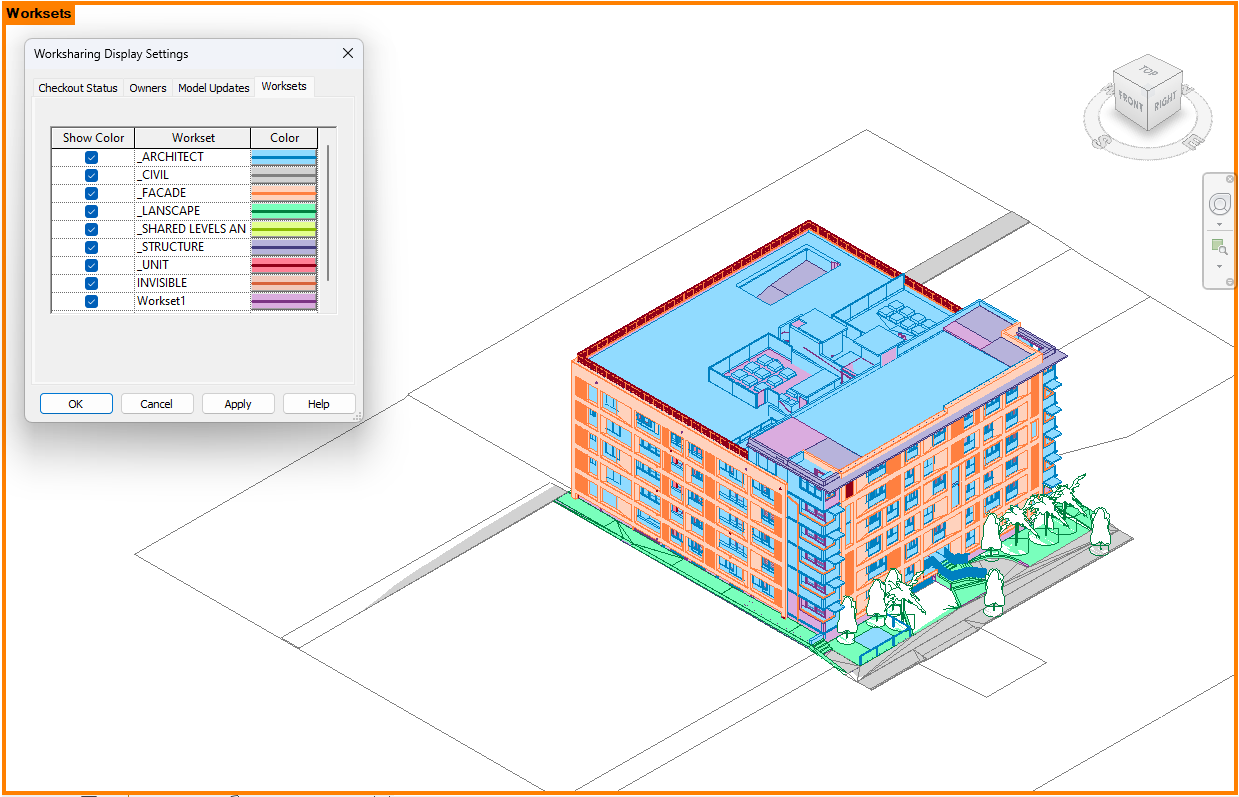This screenshot has height=797, width=1239.
Task: Disable Show Color for _STRUCTURE workset
Action: pos(92,247)
